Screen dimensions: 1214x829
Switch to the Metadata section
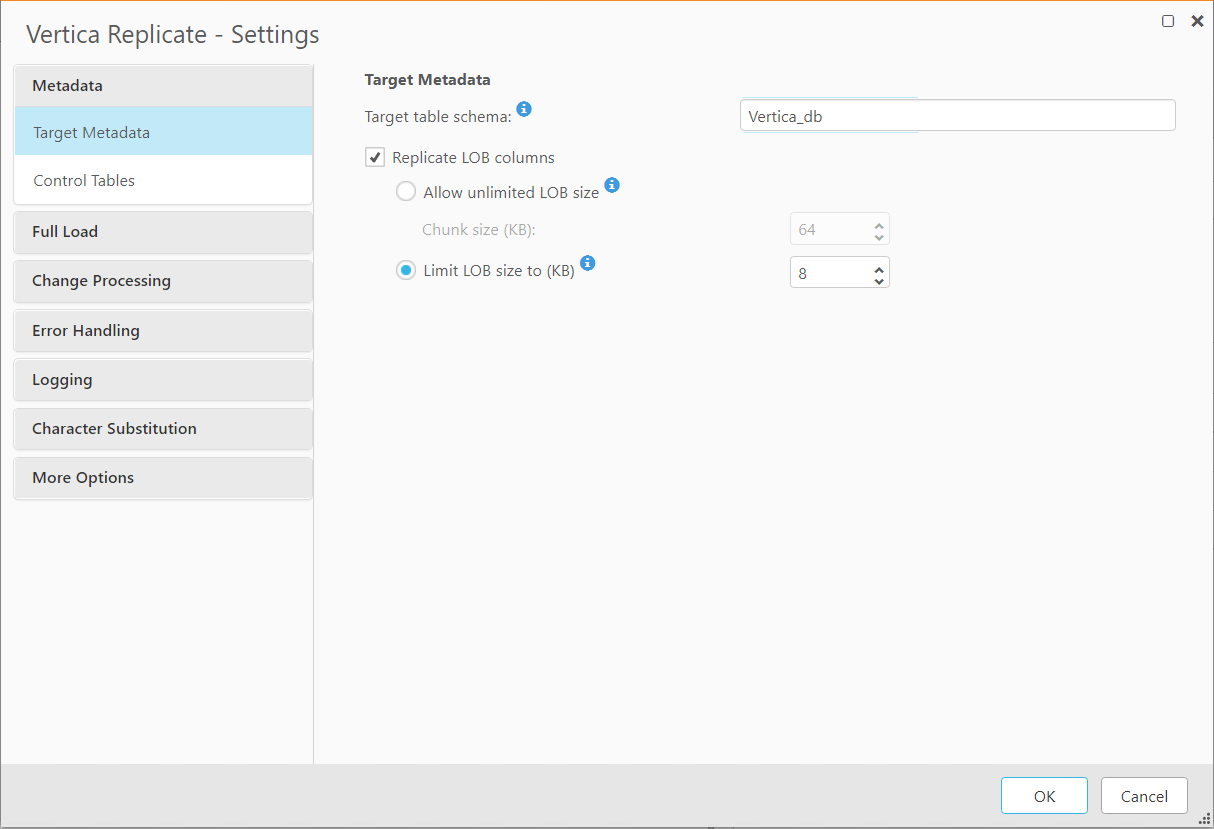pos(163,85)
